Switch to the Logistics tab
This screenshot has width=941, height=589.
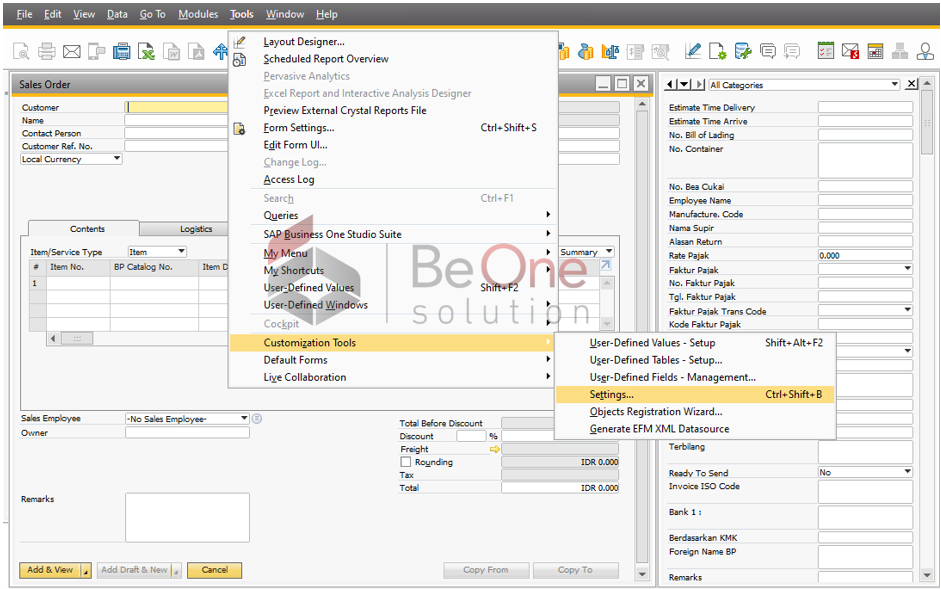pyautogui.click(x=196, y=229)
